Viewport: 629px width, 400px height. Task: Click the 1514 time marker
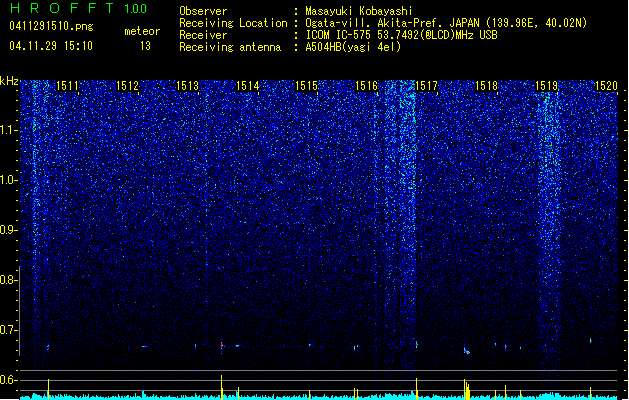pos(248,86)
